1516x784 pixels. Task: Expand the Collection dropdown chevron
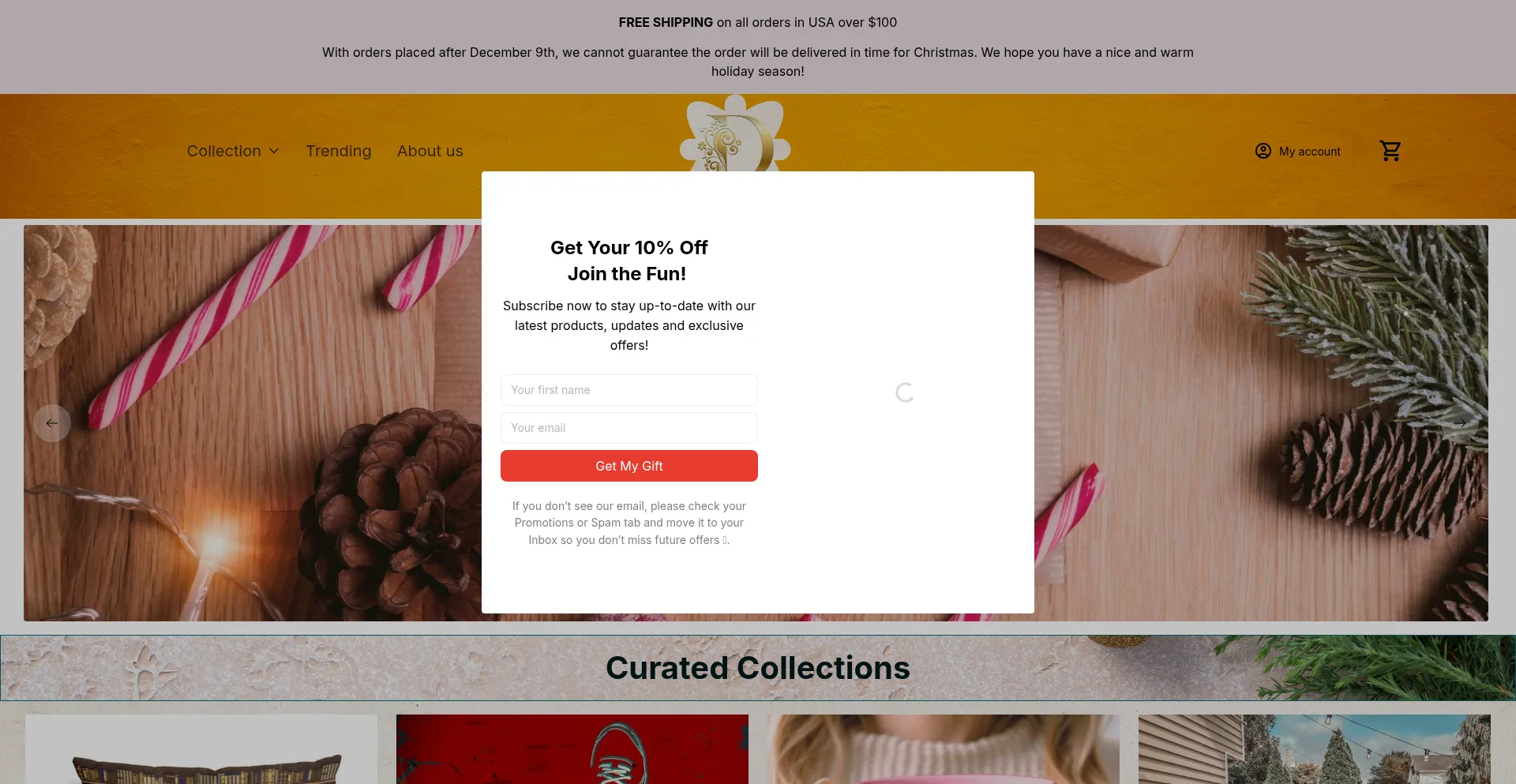click(274, 151)
